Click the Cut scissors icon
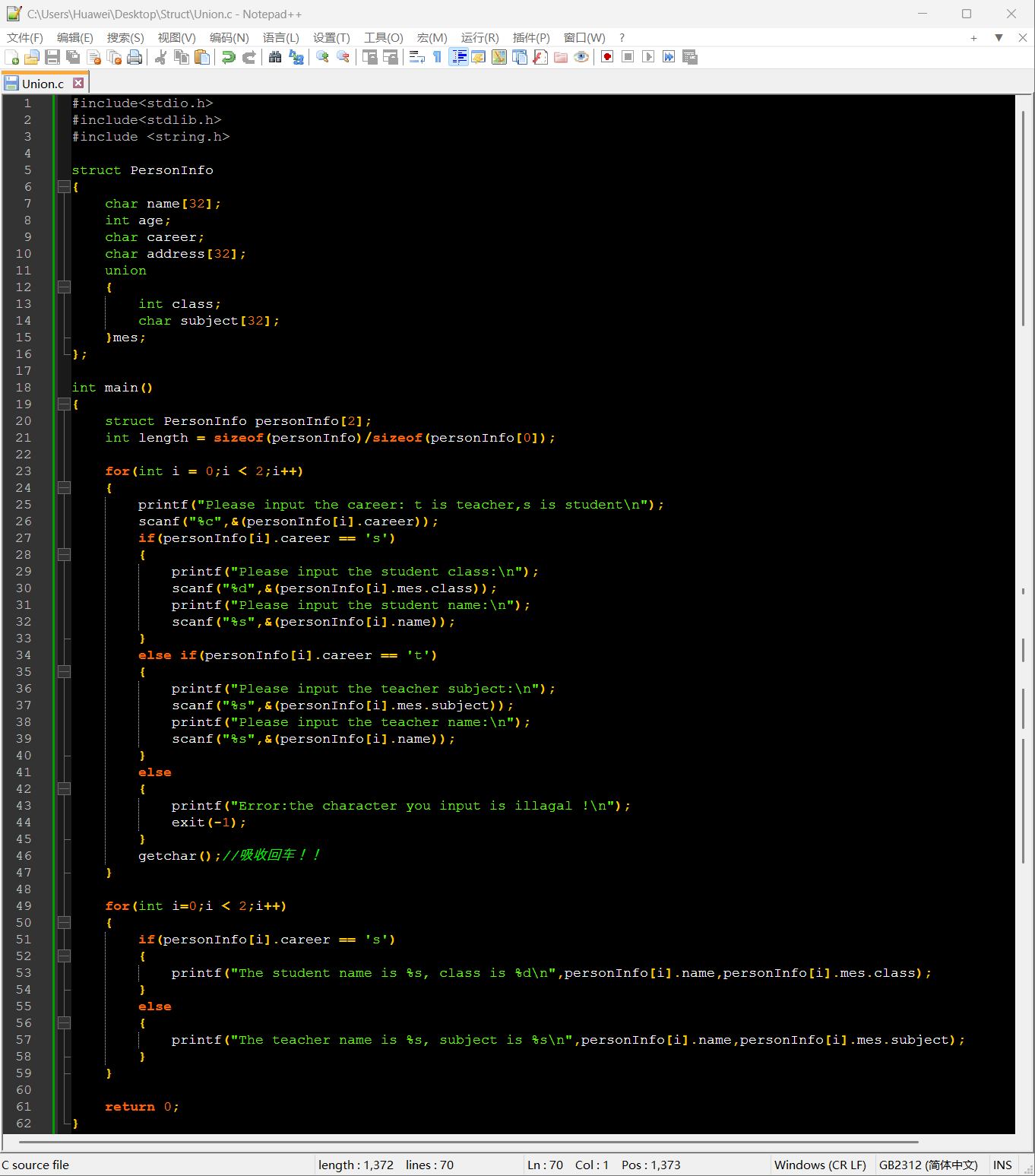The image size is (1035, 1176). pyautogui.click(x=160, y=57)
